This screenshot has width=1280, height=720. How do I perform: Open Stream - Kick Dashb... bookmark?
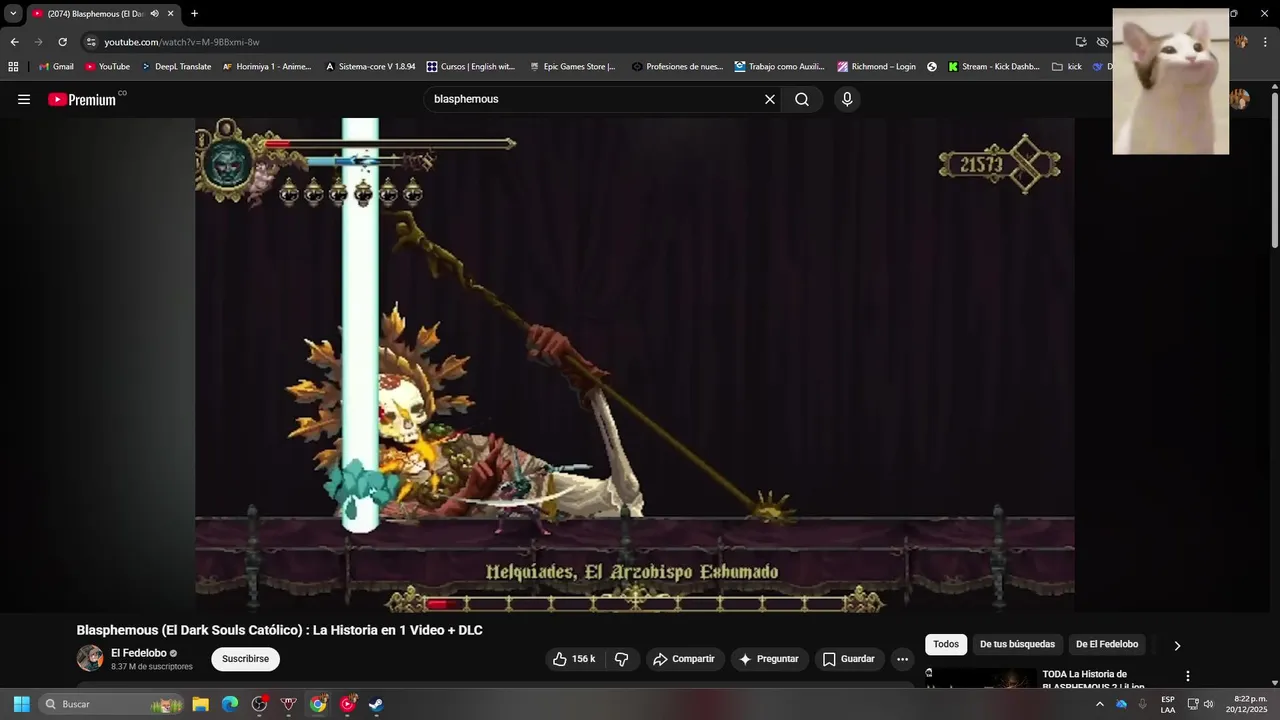click(994, 67)
